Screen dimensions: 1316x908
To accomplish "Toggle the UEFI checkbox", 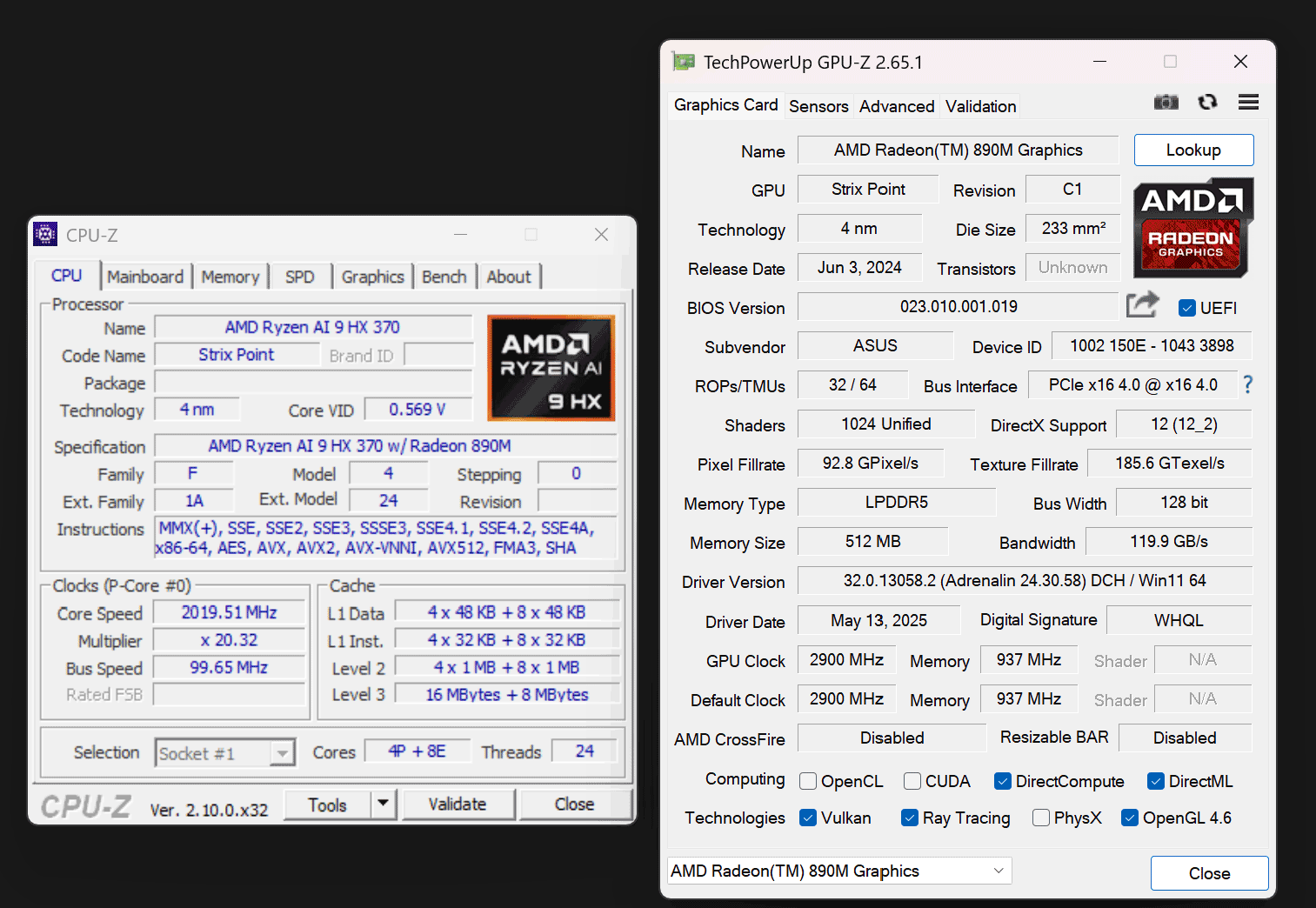I will 1186,308.
